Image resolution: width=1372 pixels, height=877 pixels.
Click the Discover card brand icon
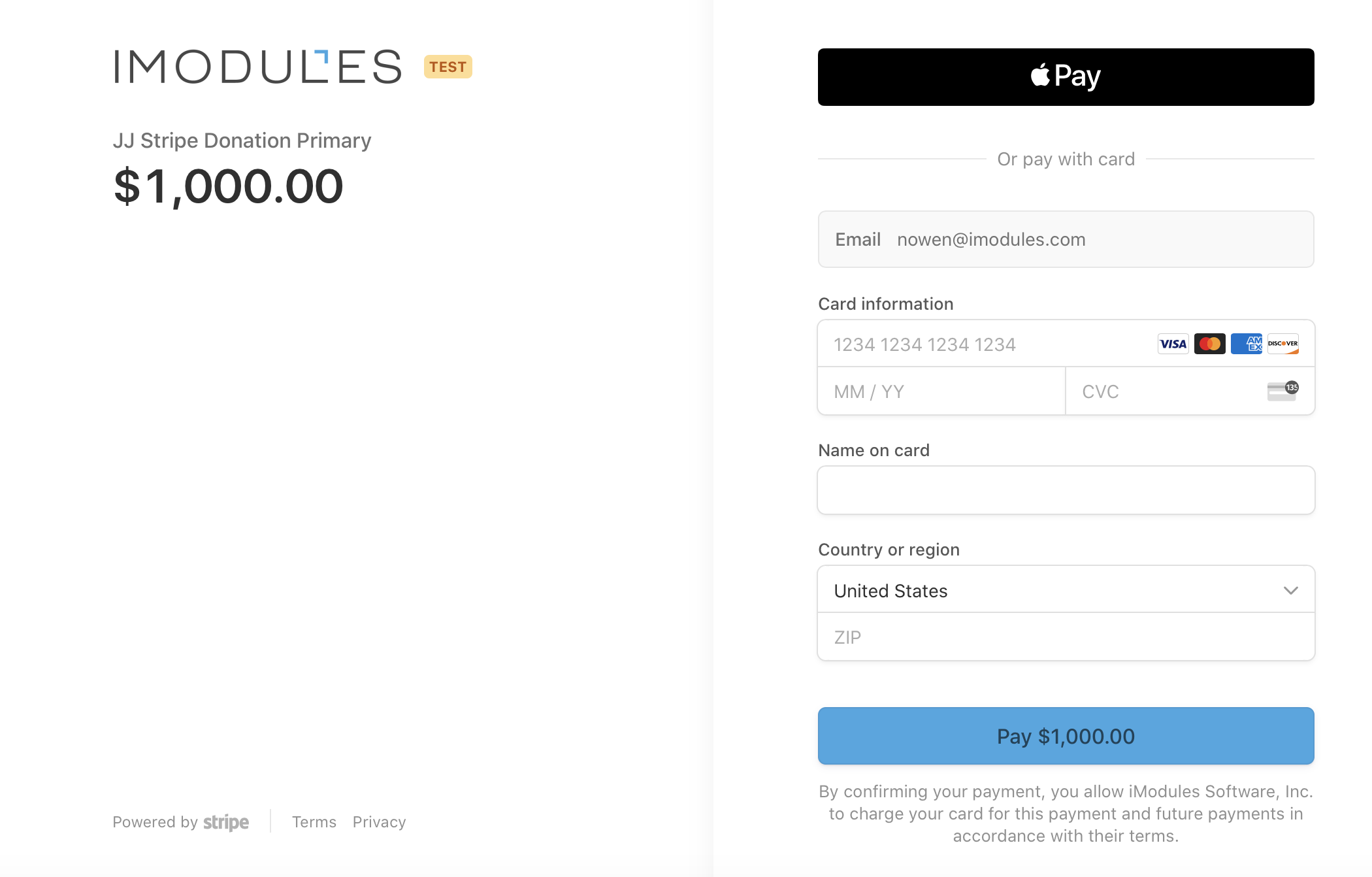tap(1282, 344)
